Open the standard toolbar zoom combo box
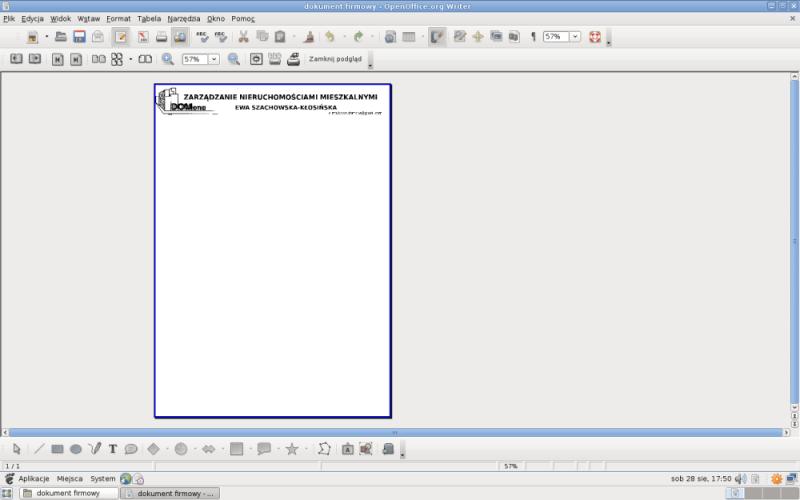Viewport: 800px width, 500px height. coord(575,37)
